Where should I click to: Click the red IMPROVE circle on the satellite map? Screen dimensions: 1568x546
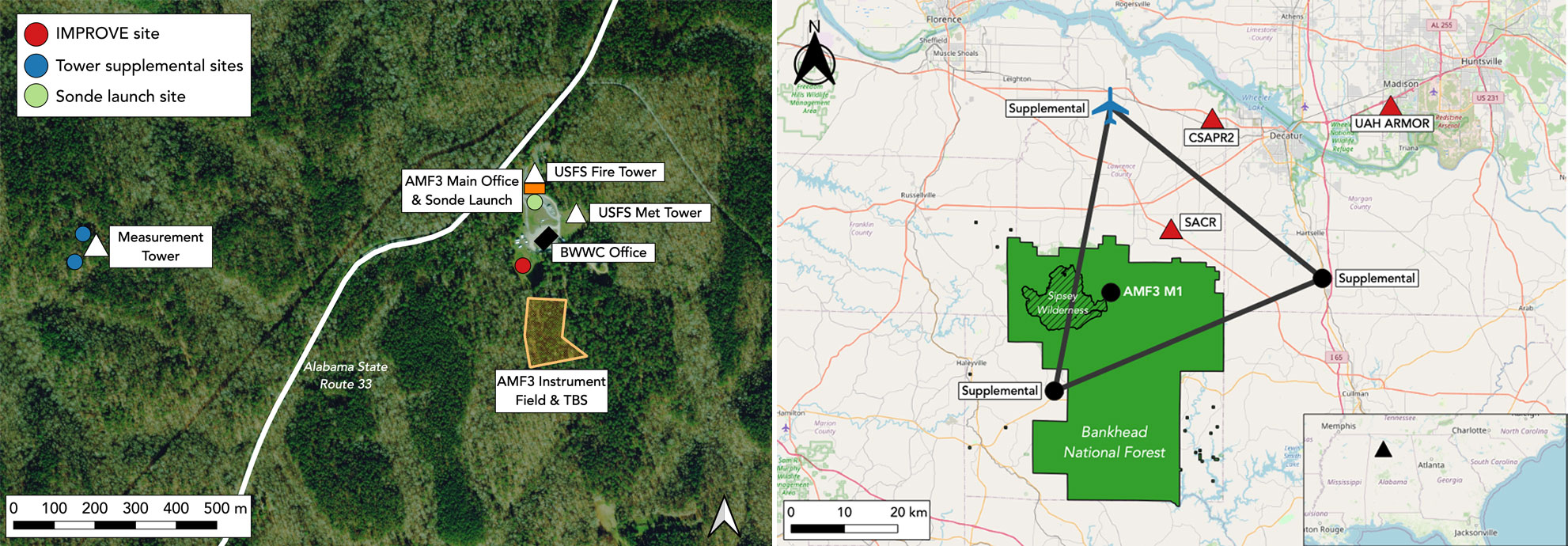click(x=522, y=266)
